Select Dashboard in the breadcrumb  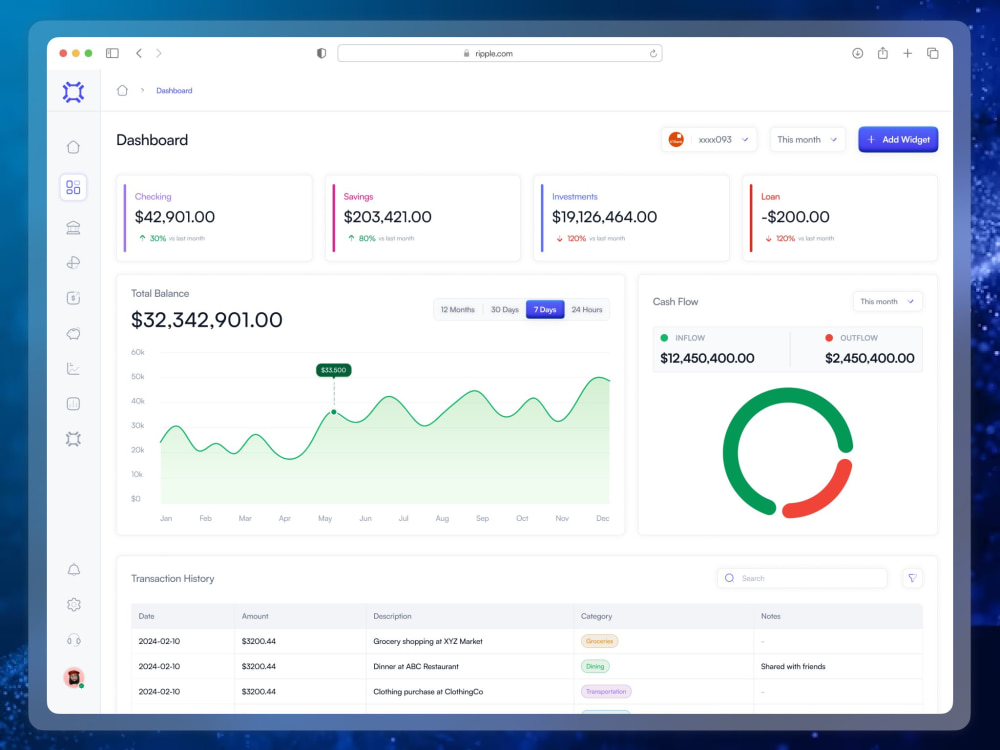(x=174, y=90)
